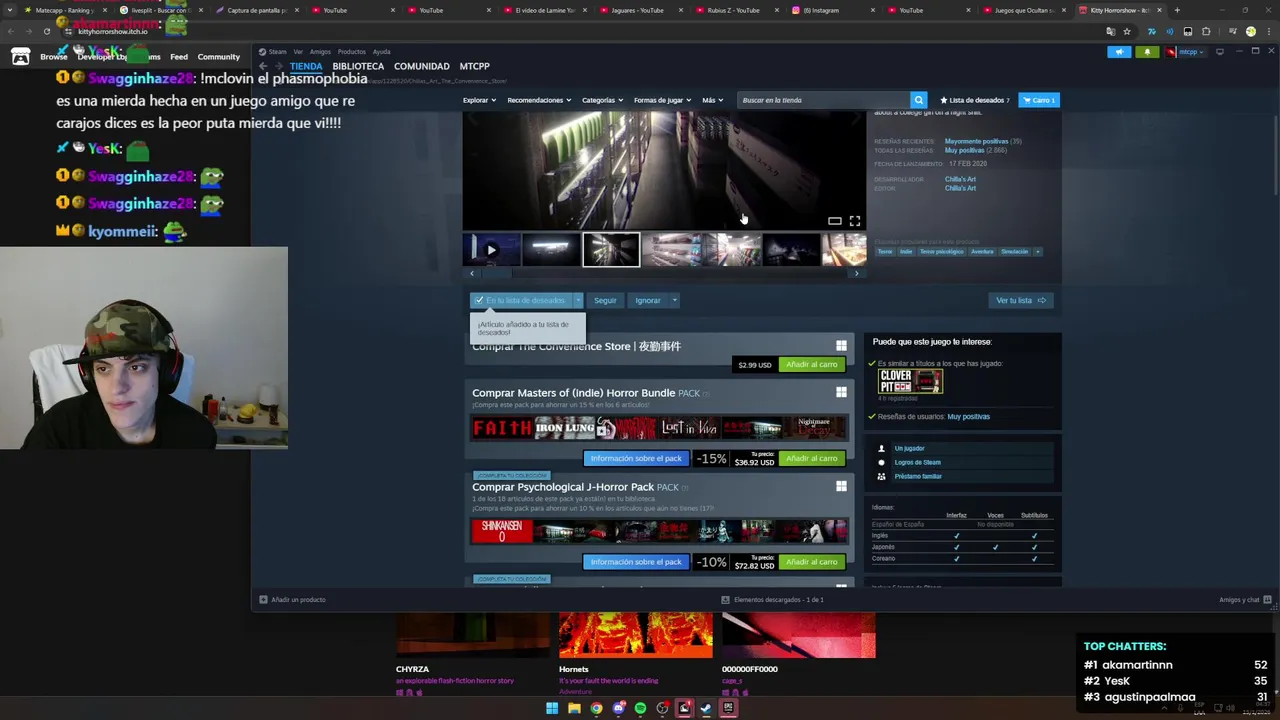Click the Steam store search magnifier button
1280x720 pixels.
918,100
